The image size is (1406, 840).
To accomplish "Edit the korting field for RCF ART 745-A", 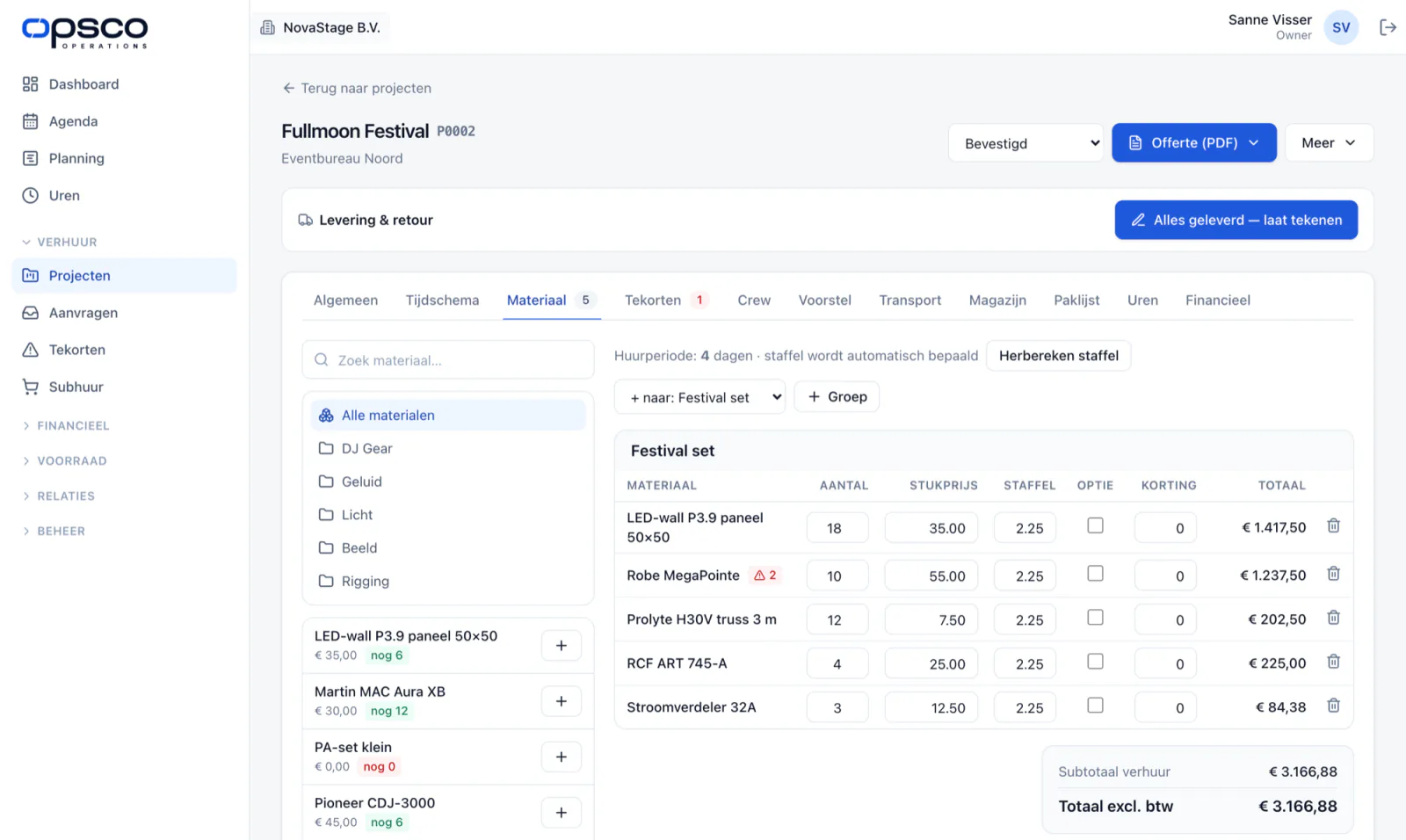I will (1165, 664).
